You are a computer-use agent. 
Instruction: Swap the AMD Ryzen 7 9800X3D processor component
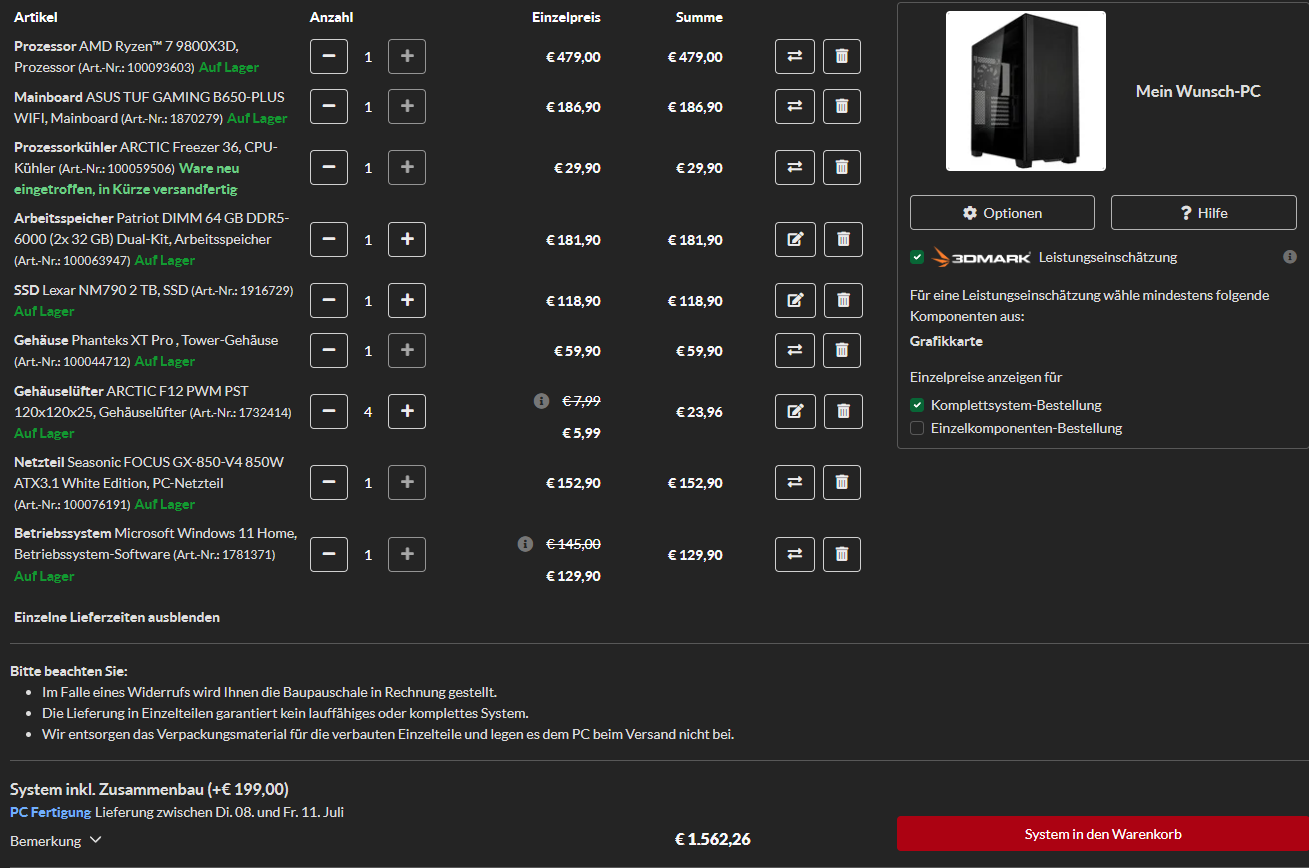(x=795, y=57)
